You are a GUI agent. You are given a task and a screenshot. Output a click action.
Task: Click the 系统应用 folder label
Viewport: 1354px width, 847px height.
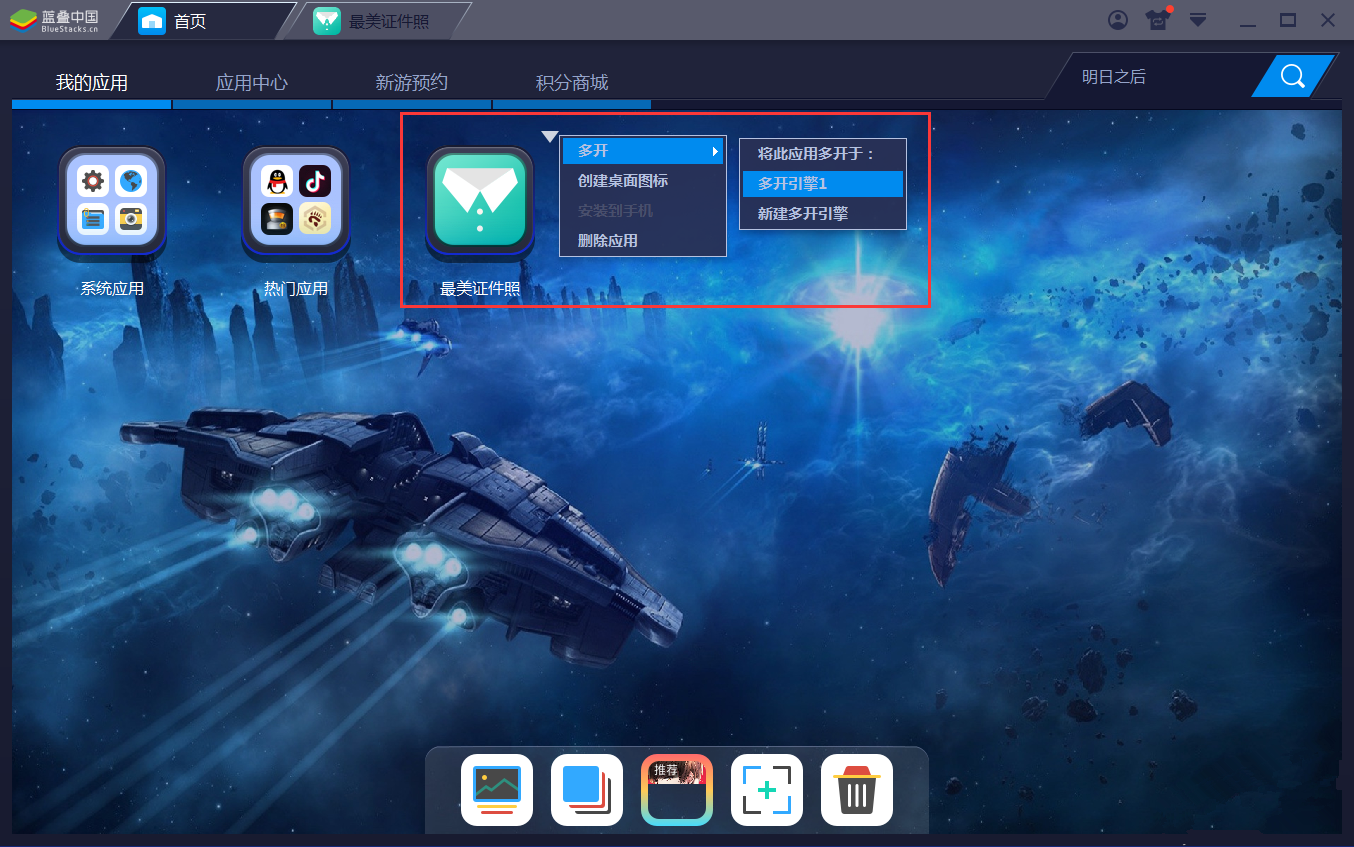[x=112, y=289]
